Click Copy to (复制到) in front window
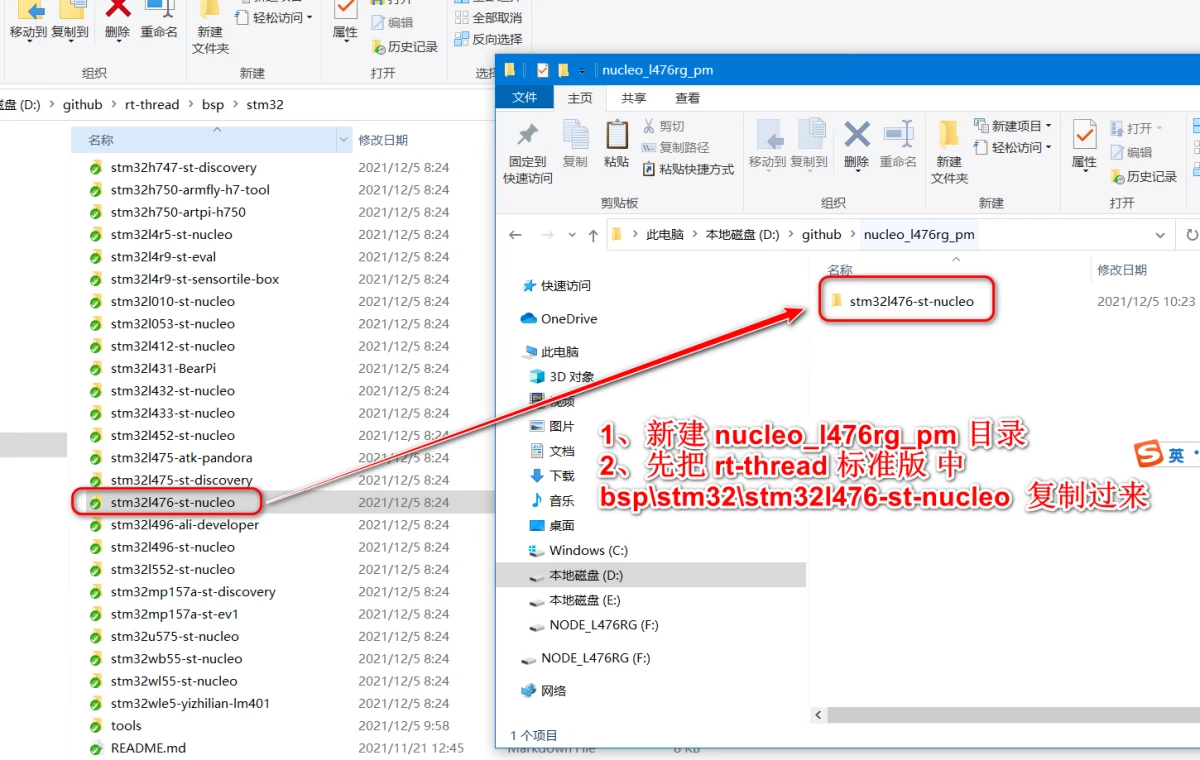Screen dimensions: 1200x760 point(808,144)
